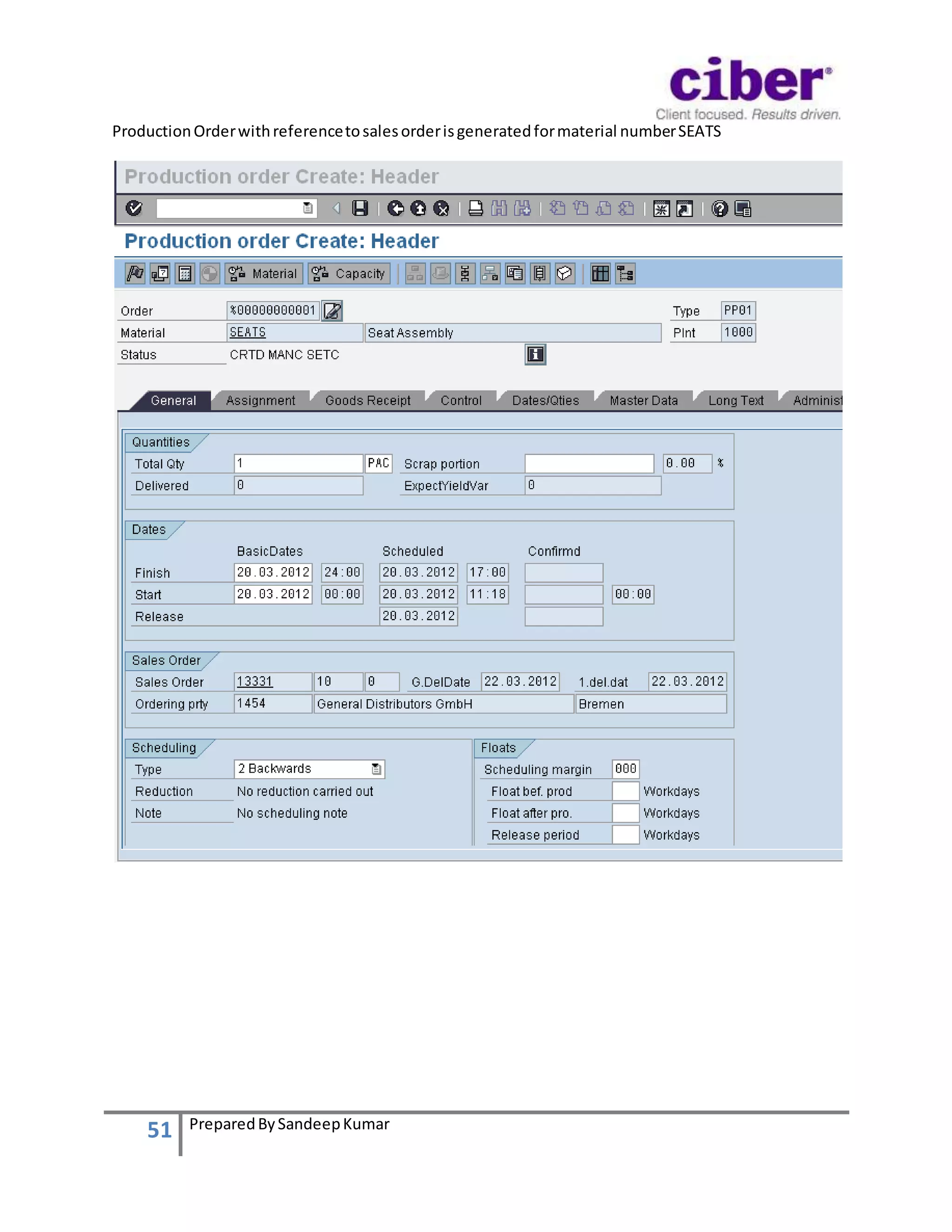Image resolution: width=952 pixels, height=1232 pixels.
Task: Switch to the General tab
Action: pos(173,400)
